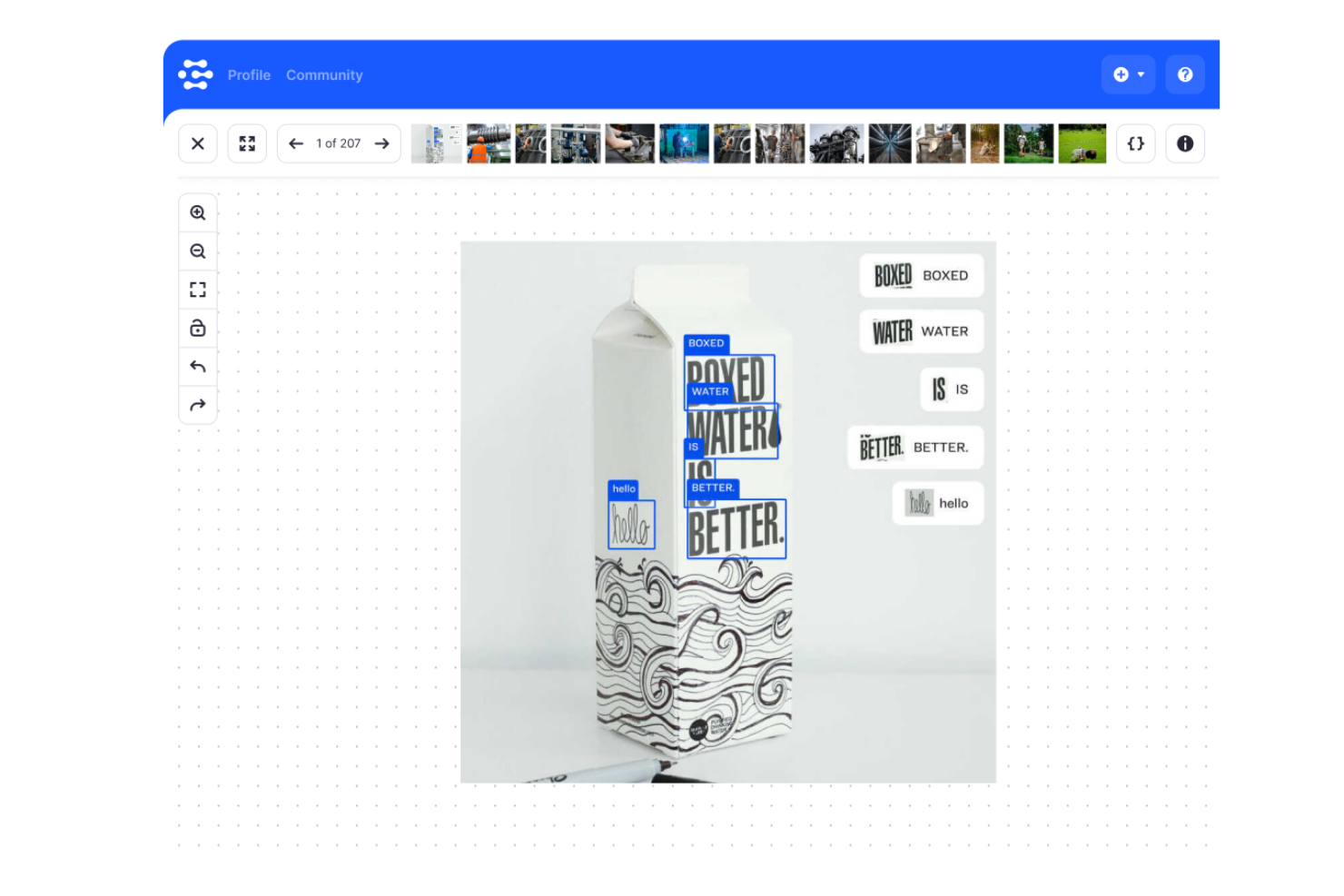Select the Zoom Out tool
This screenshot has width=1344, height=896.
pyautogui.click(x=198, y=251)
